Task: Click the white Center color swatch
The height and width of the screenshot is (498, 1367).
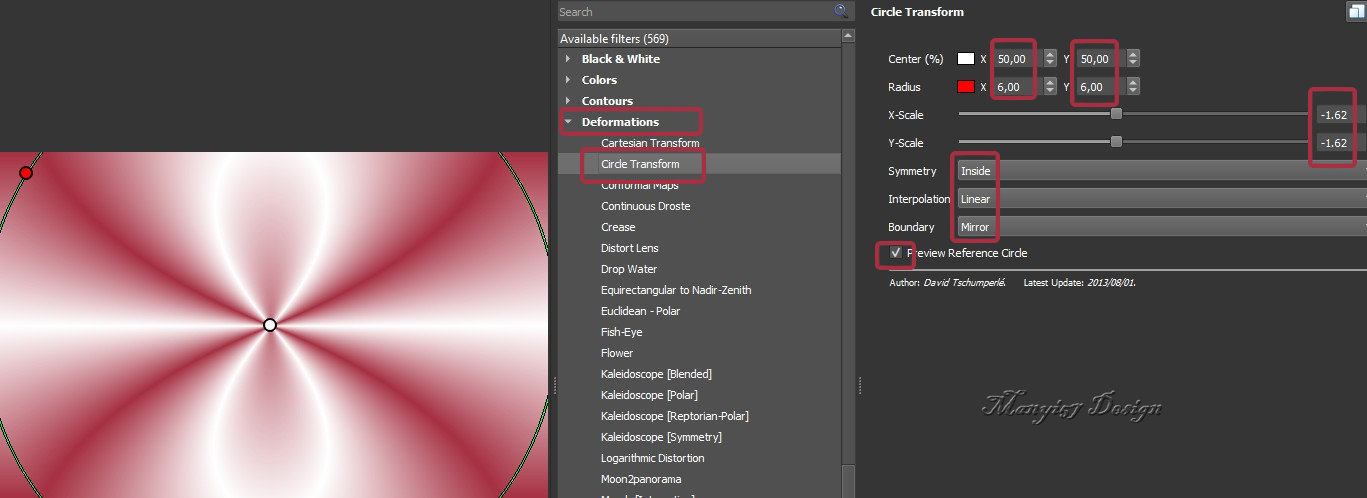Action: point(966,59)
